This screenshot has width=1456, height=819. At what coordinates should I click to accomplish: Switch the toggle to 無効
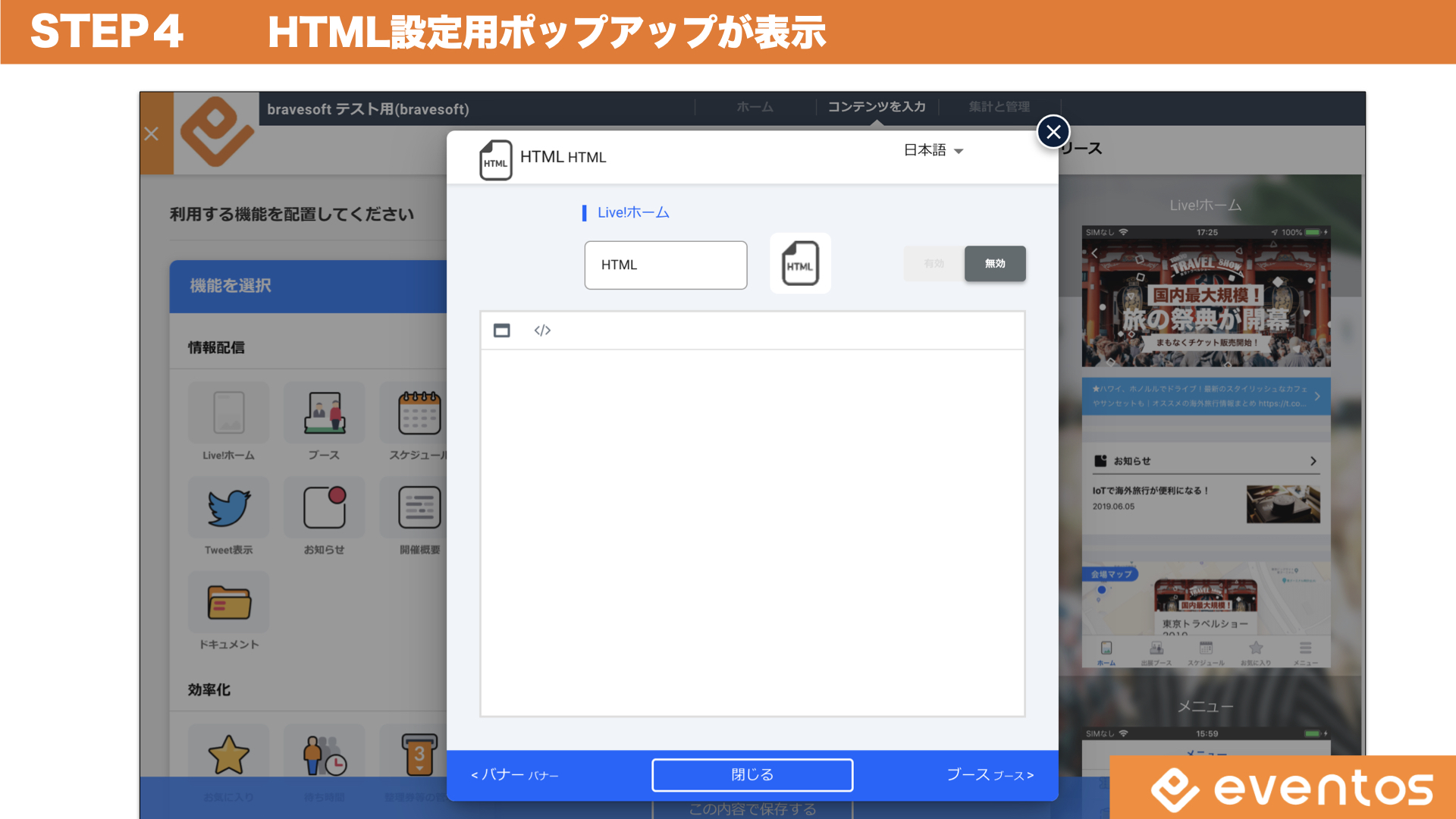(x=995, y=264)
